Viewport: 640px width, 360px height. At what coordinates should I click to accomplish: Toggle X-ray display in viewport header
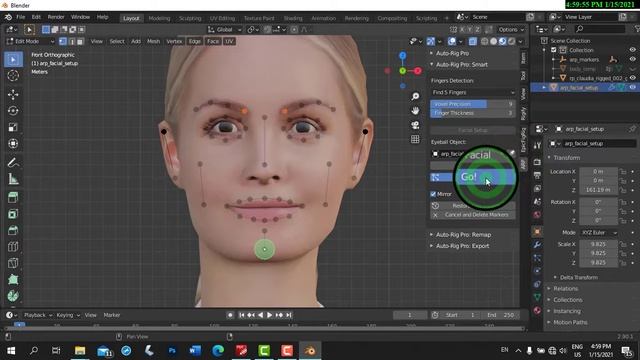coord(473,41)
